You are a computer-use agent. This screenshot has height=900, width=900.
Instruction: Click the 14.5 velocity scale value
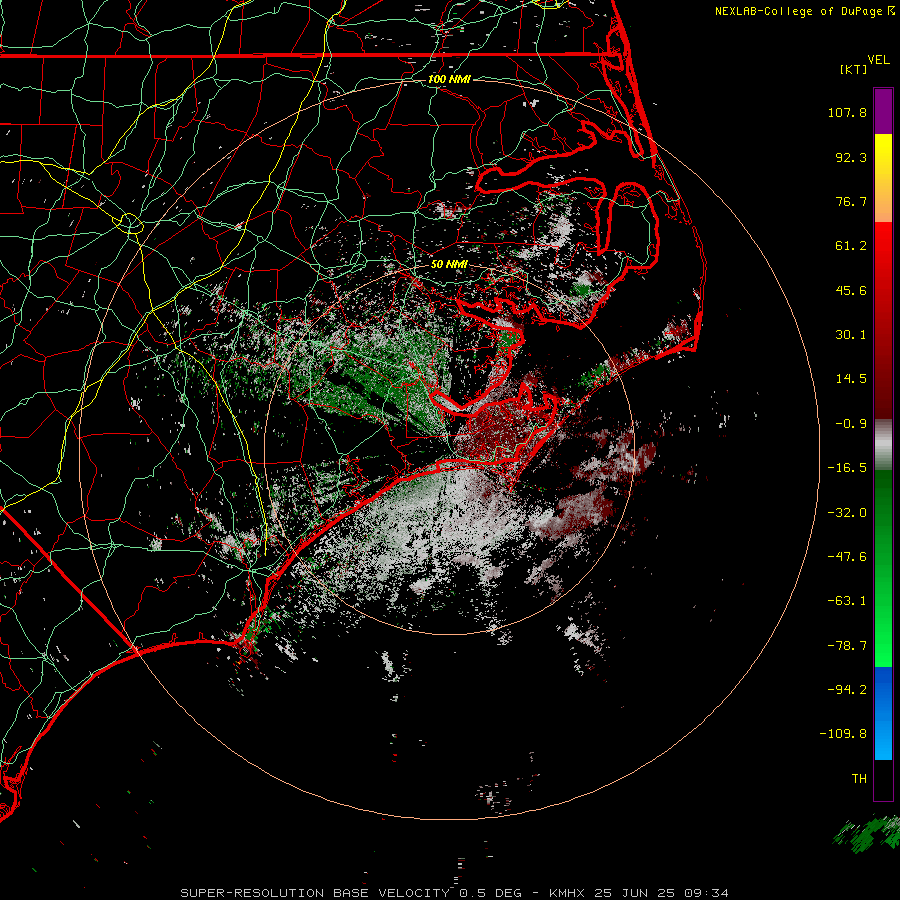point(851,379)
